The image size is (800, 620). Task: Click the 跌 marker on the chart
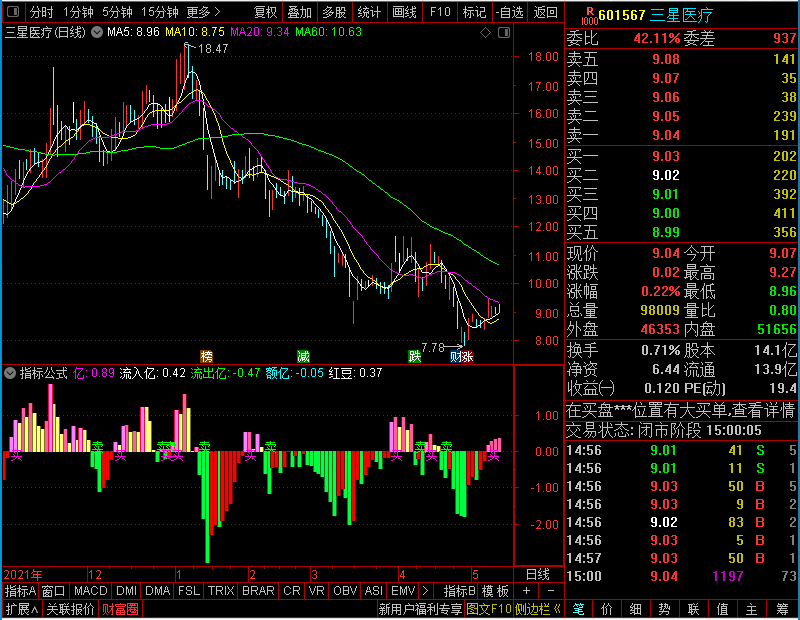[415, 356]
